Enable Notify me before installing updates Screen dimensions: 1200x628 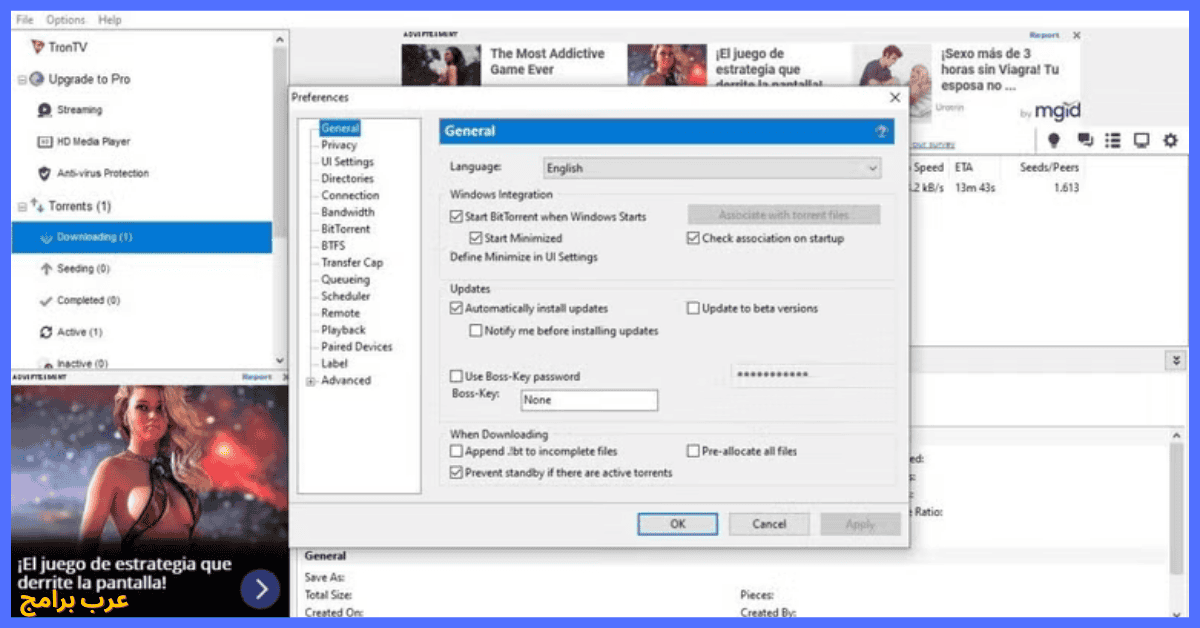476,331
